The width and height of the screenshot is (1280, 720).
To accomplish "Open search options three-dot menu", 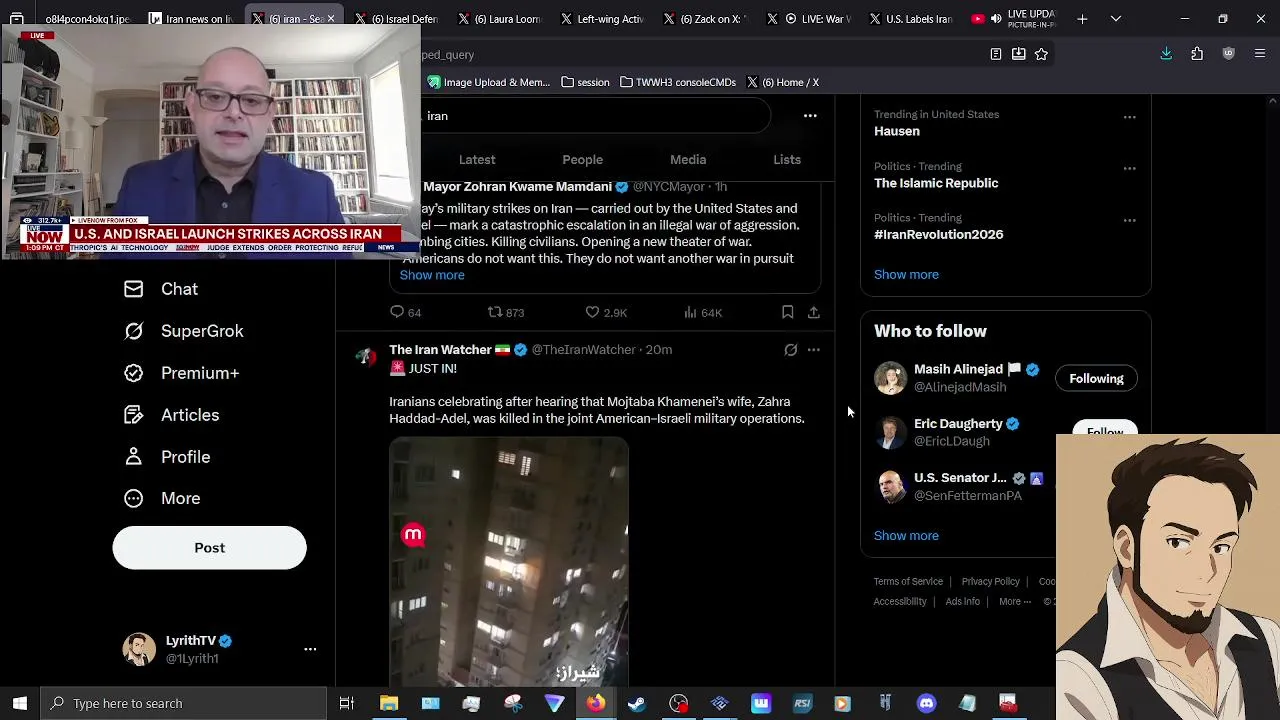I will [x=810, y=116].
